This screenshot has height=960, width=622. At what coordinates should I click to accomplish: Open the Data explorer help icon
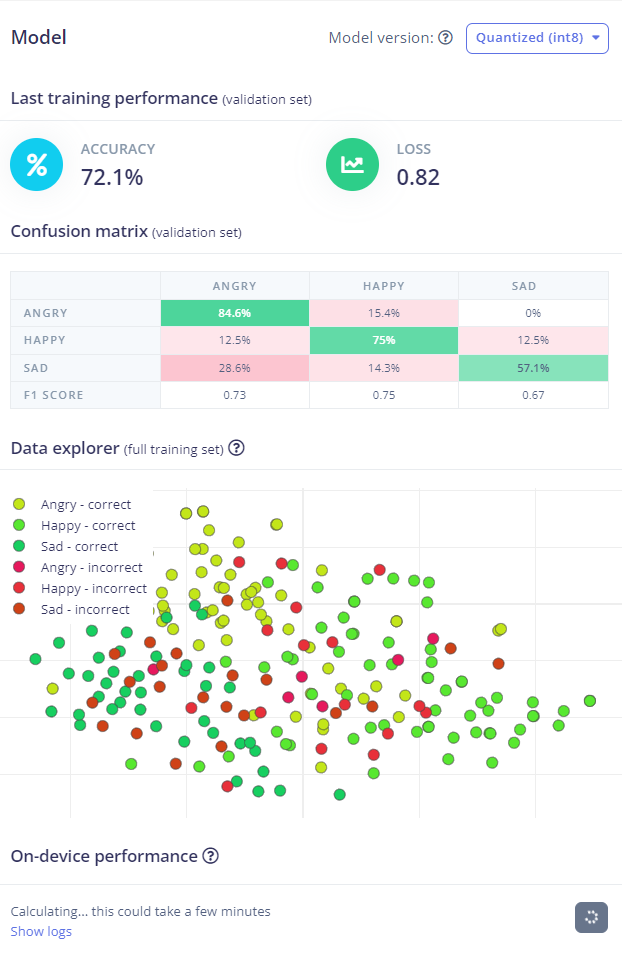(x=236, y=448)
